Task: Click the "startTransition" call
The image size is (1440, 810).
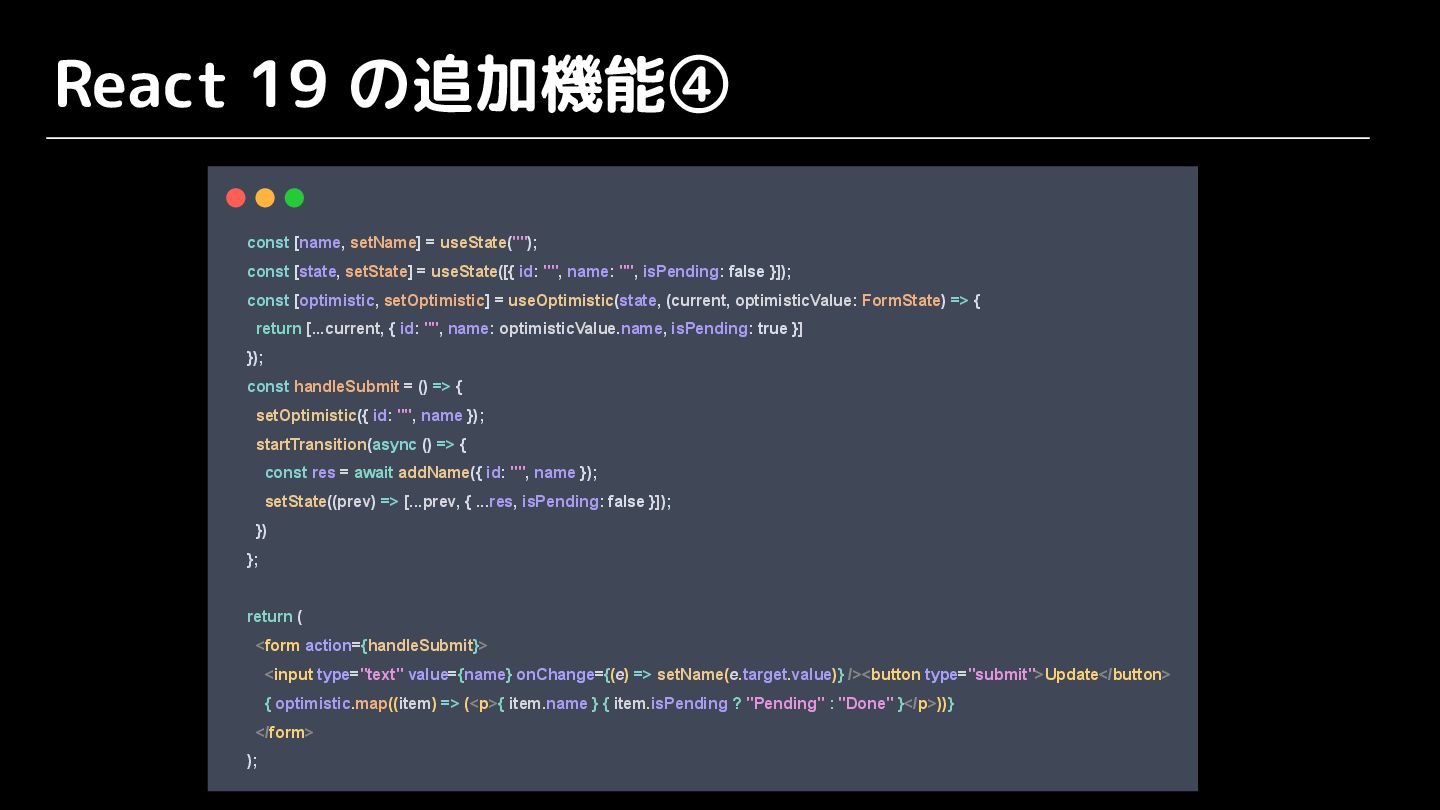Action: tap(311, 444)
